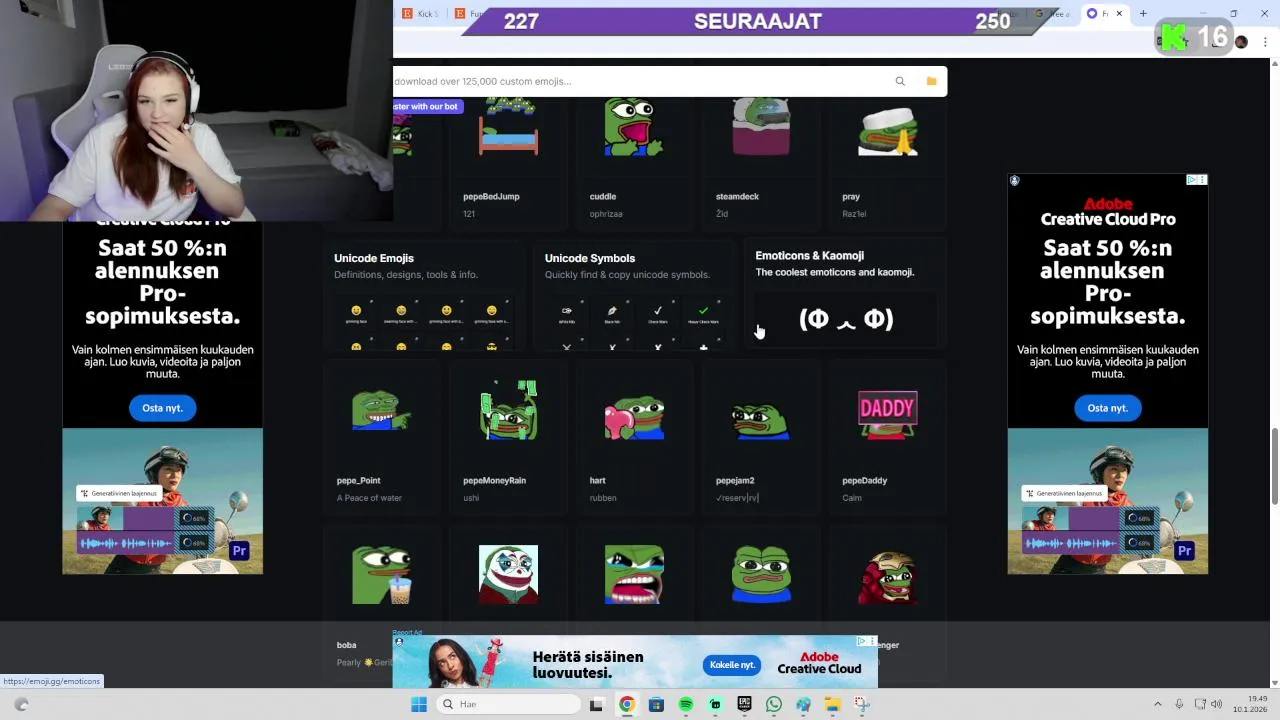The height and width of the screenshot is (720, 1280).
Task: Click the yellow folder icon in search bar
Action: point(931,81)
